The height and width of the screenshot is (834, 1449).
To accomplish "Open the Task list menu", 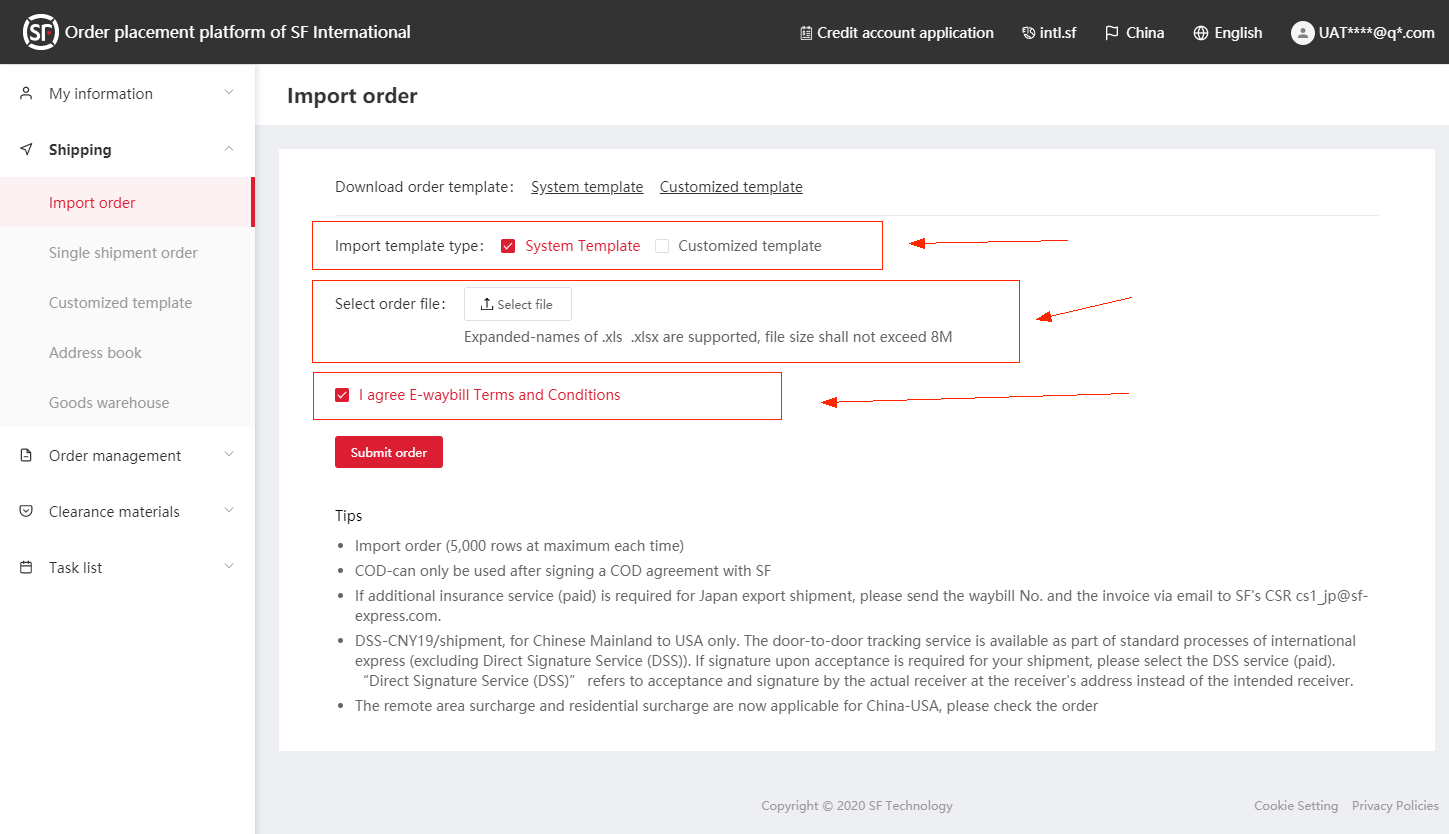I will pos(127,567).
